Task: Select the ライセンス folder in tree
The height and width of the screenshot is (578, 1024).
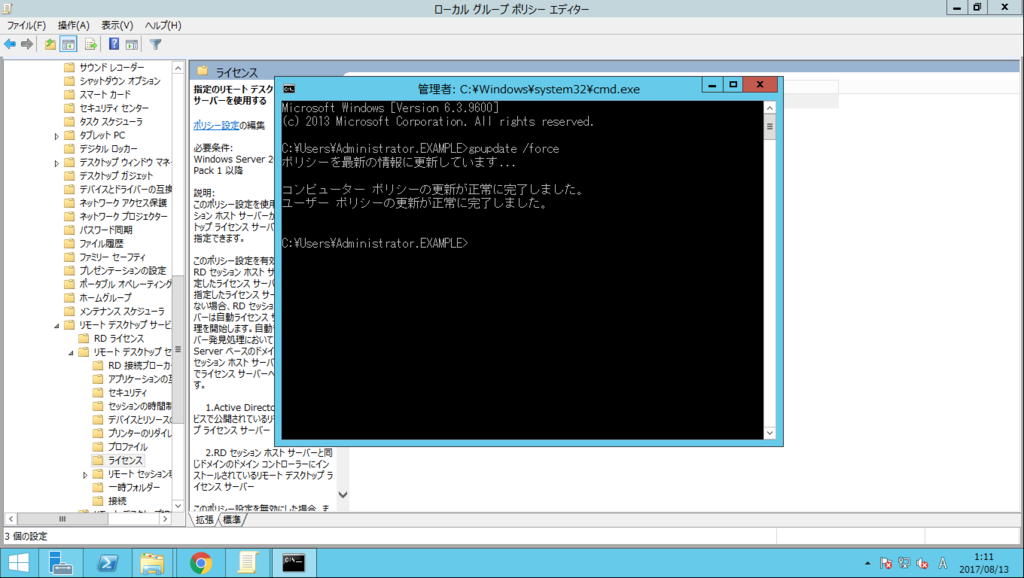Action: coord(125,460)
